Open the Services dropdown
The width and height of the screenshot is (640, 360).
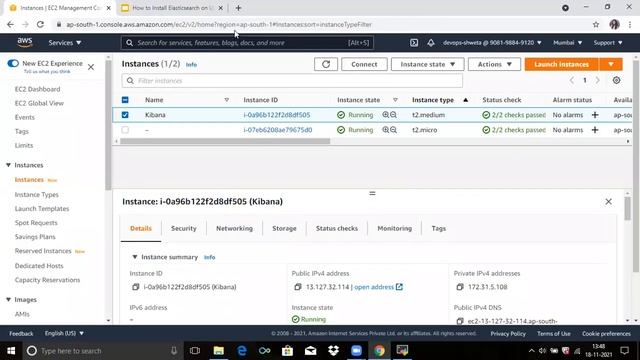(x=65, y=42)
